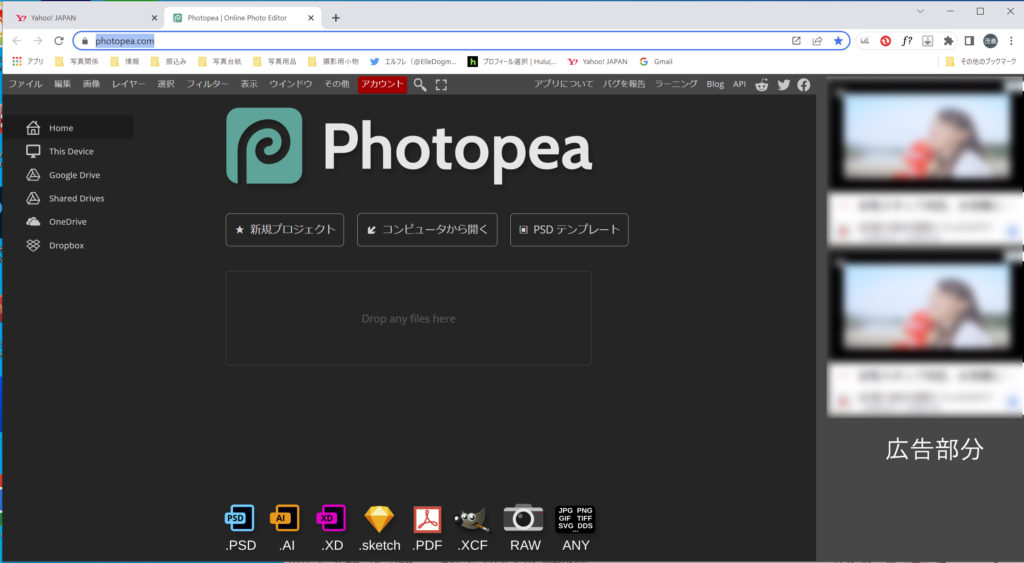Open the レイヤー menu
The image size is (1024, 563).
pos(128,84)
